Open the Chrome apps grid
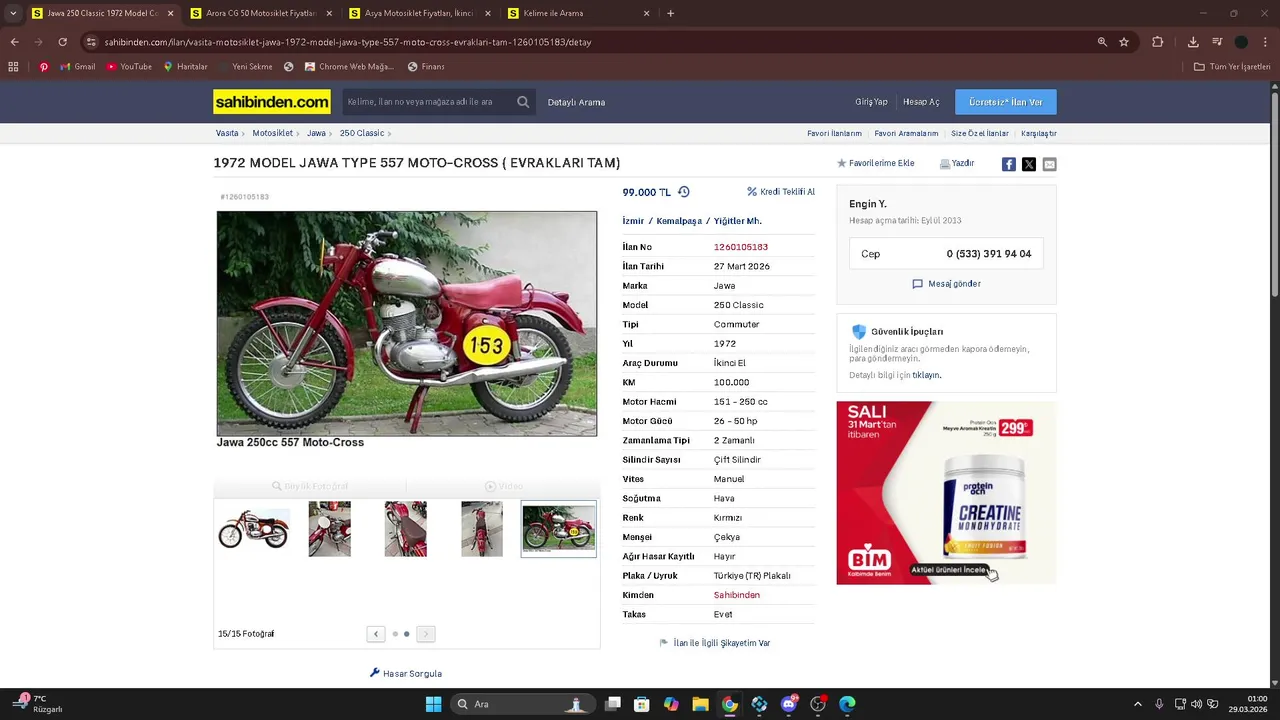 13,67
